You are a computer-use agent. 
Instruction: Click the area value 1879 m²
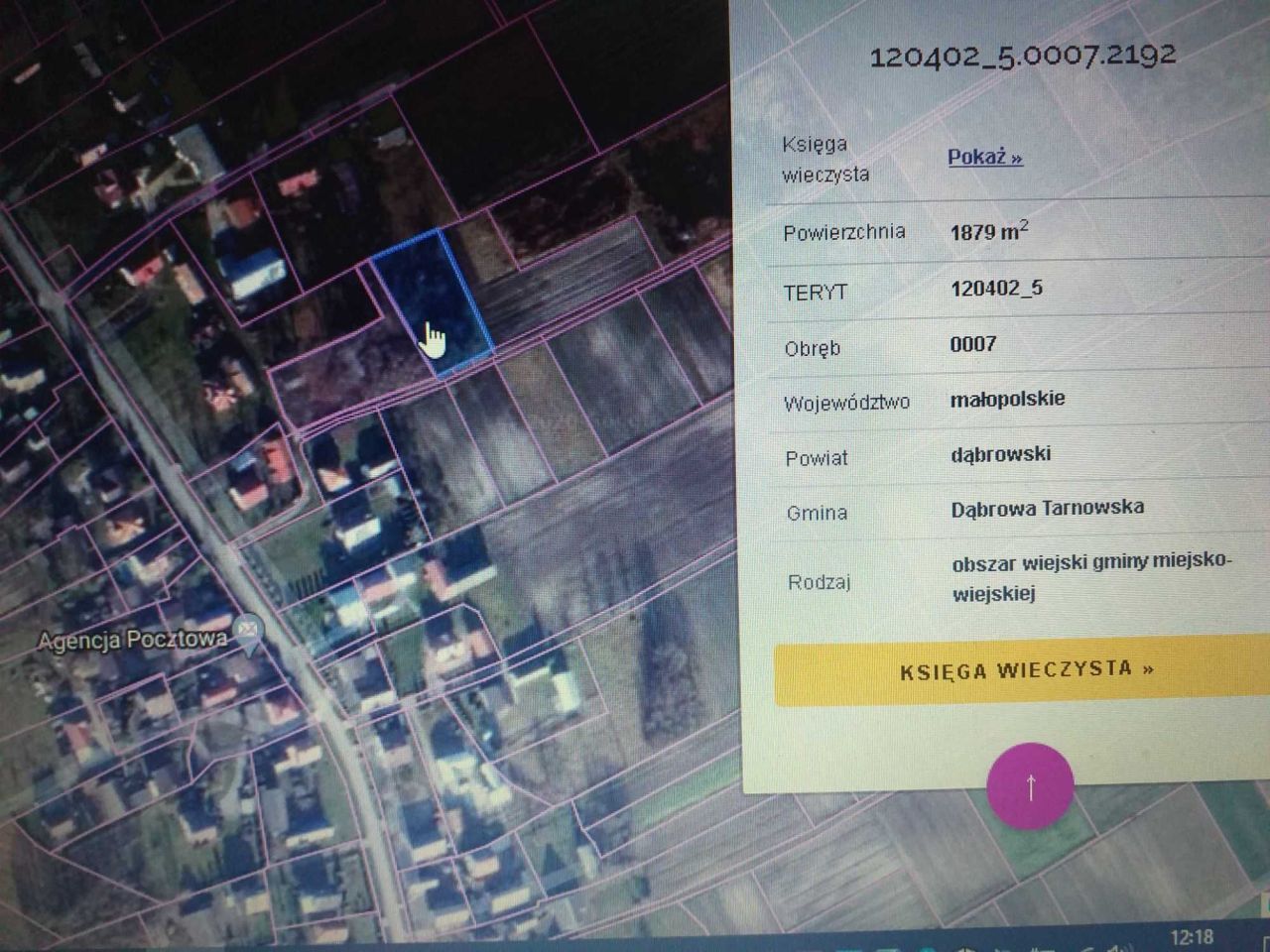click(x=988, y=232)
